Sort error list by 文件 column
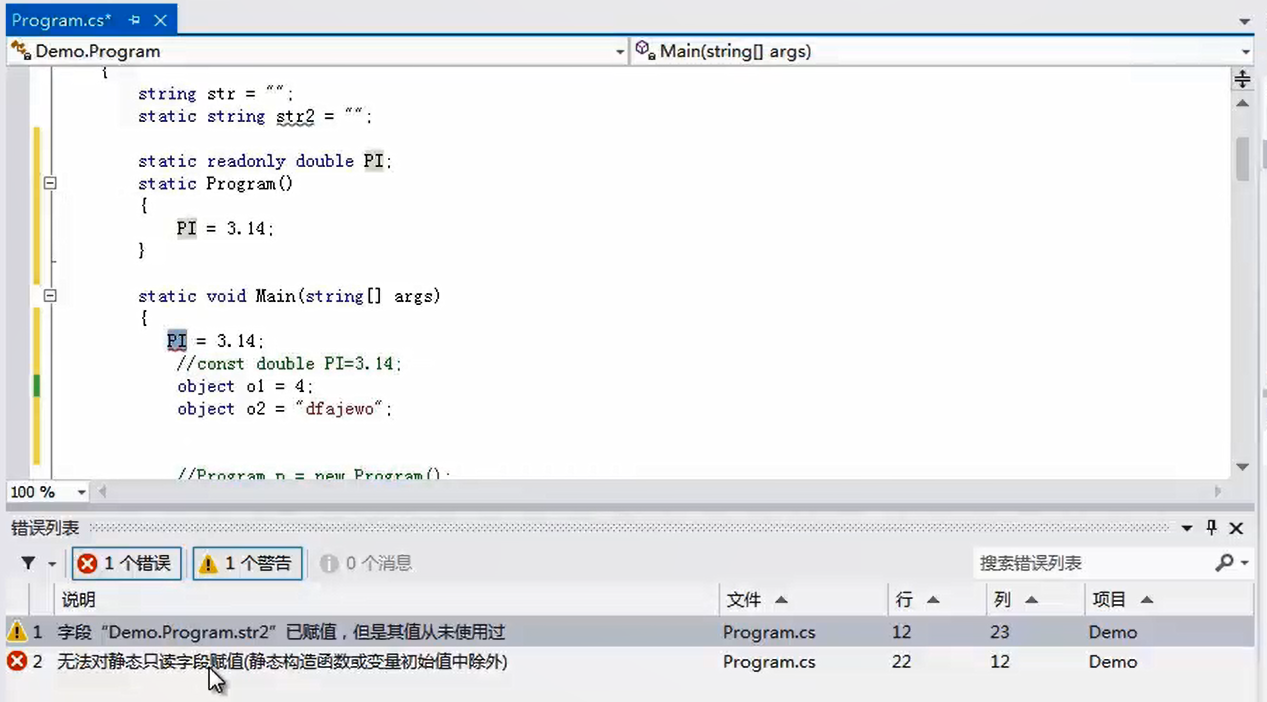Image resolution: width=1267 pixels, height=702 pixels. 755,600
